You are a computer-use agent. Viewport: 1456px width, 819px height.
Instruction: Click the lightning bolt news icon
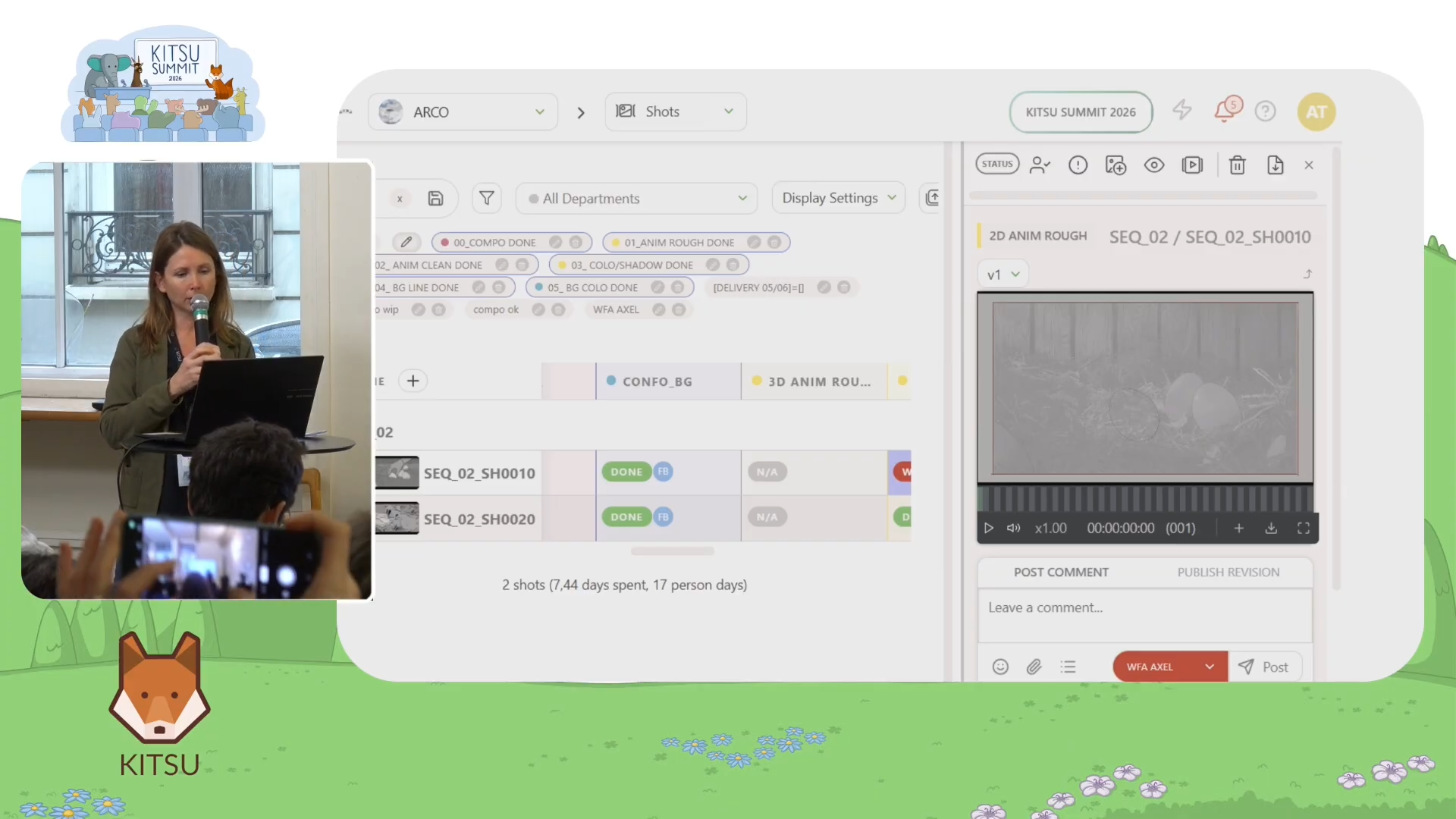(1182, 111)
